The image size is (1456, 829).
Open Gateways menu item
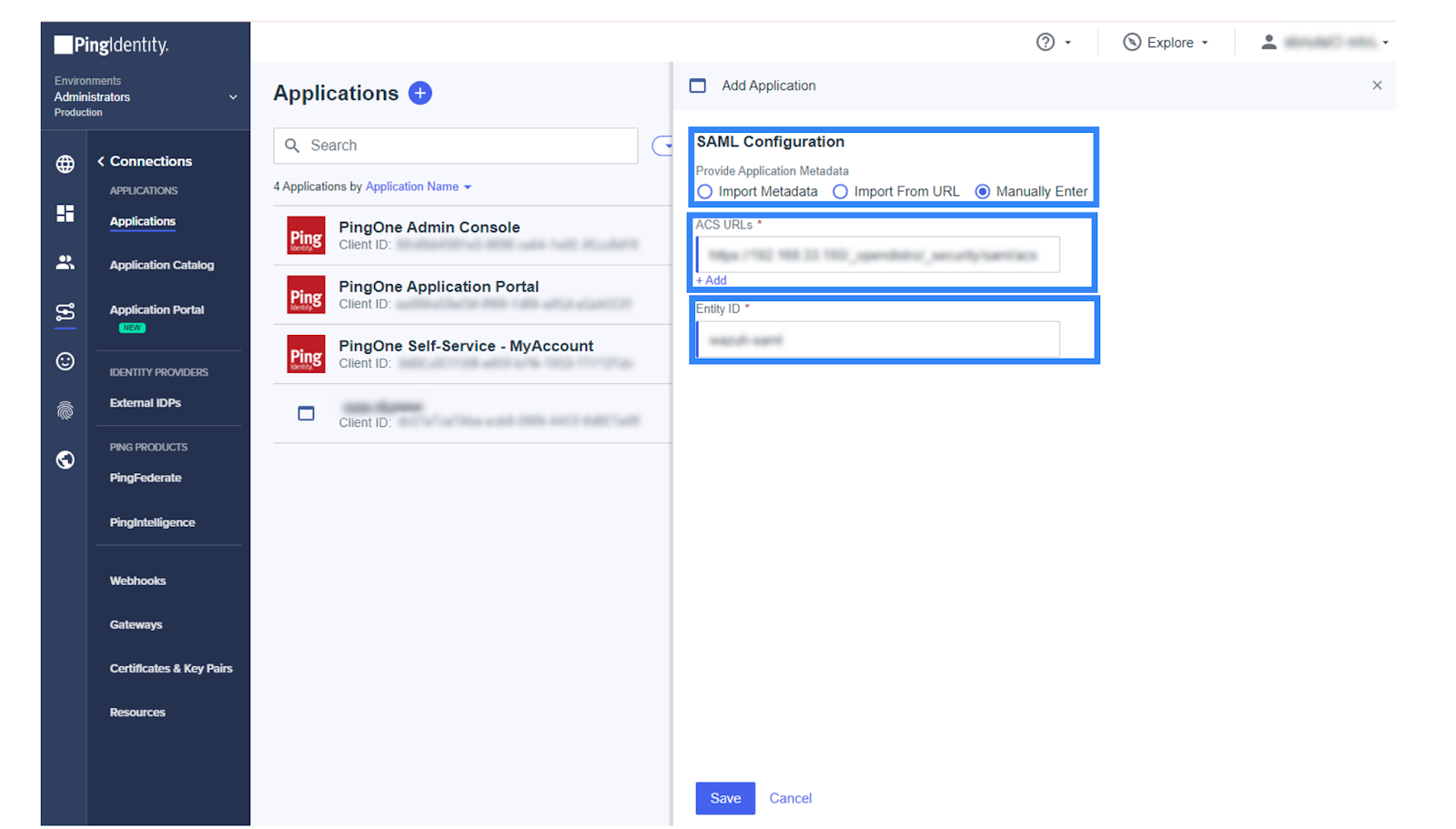coord(136,624)
